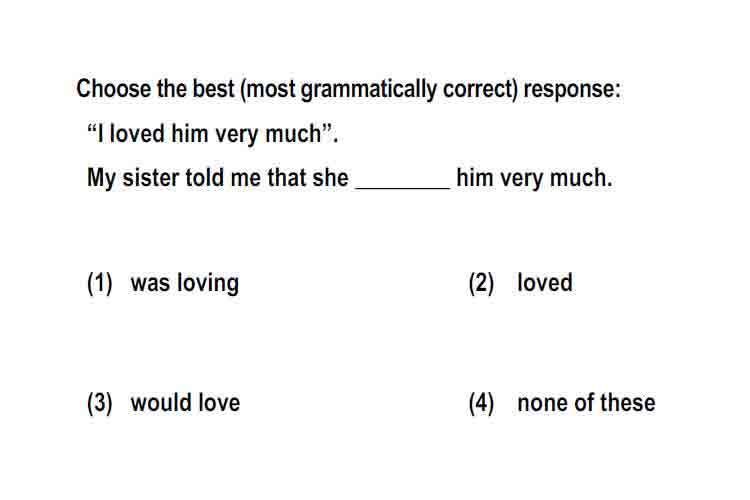
Task: Click the (4) option number label
Action: (x=481, y=403)
